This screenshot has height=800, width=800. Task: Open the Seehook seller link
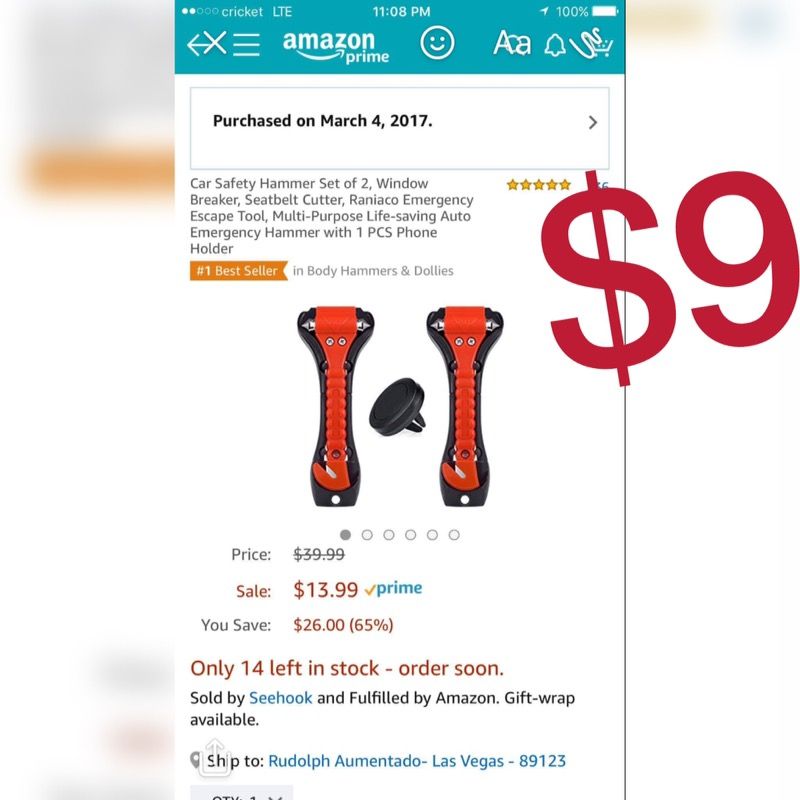tap(280, 697)
